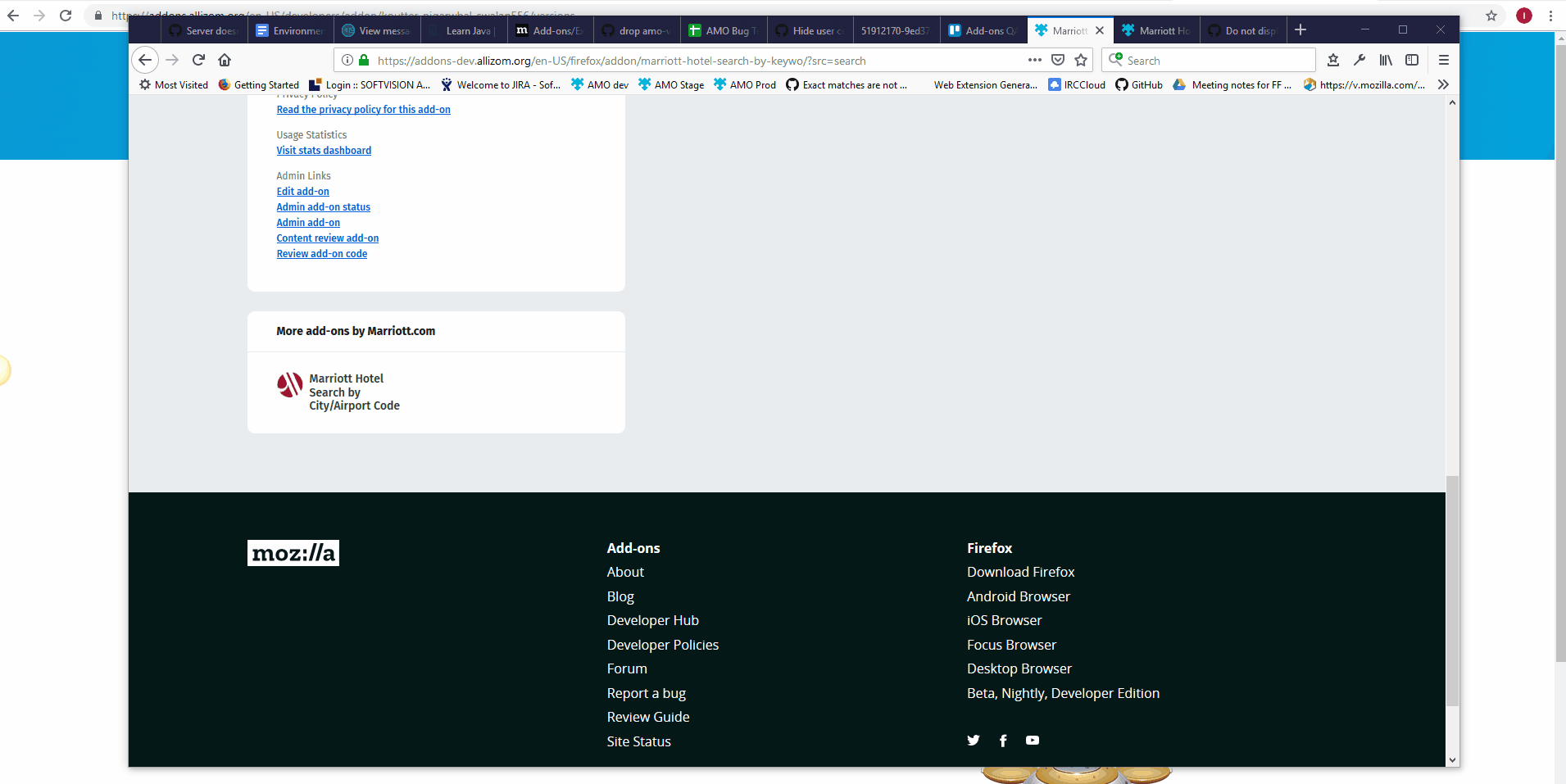The image size is (1566, 784).
Task: Click the site info icon in URL bar
Action: [347, 60]
